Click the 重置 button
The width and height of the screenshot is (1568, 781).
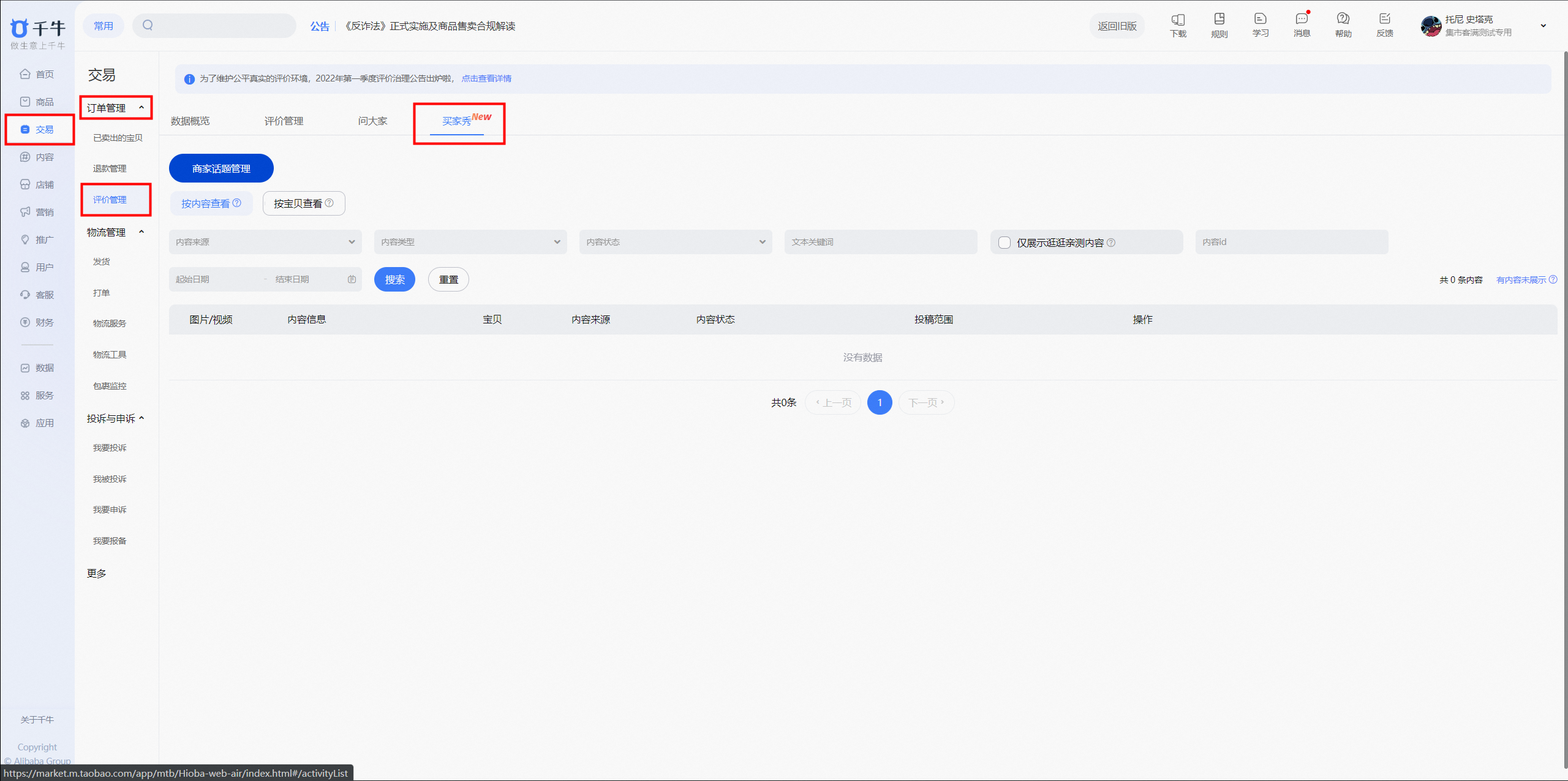pyautogui.click(x=448, y=279)
